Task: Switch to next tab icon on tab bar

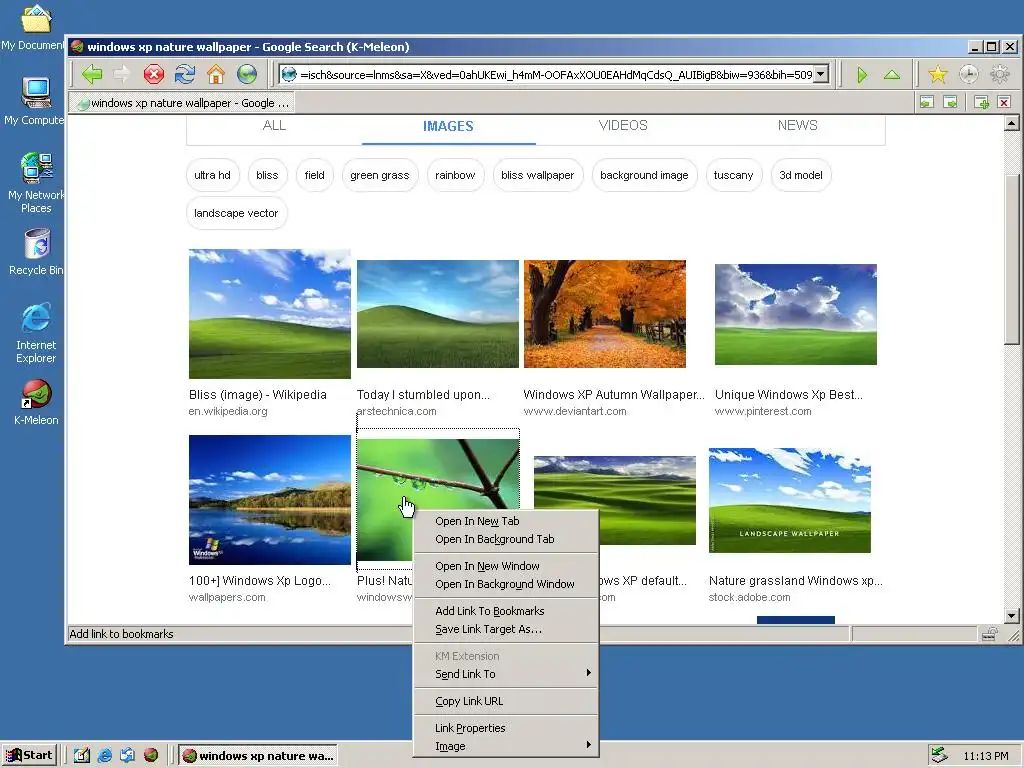Action: 950,102
